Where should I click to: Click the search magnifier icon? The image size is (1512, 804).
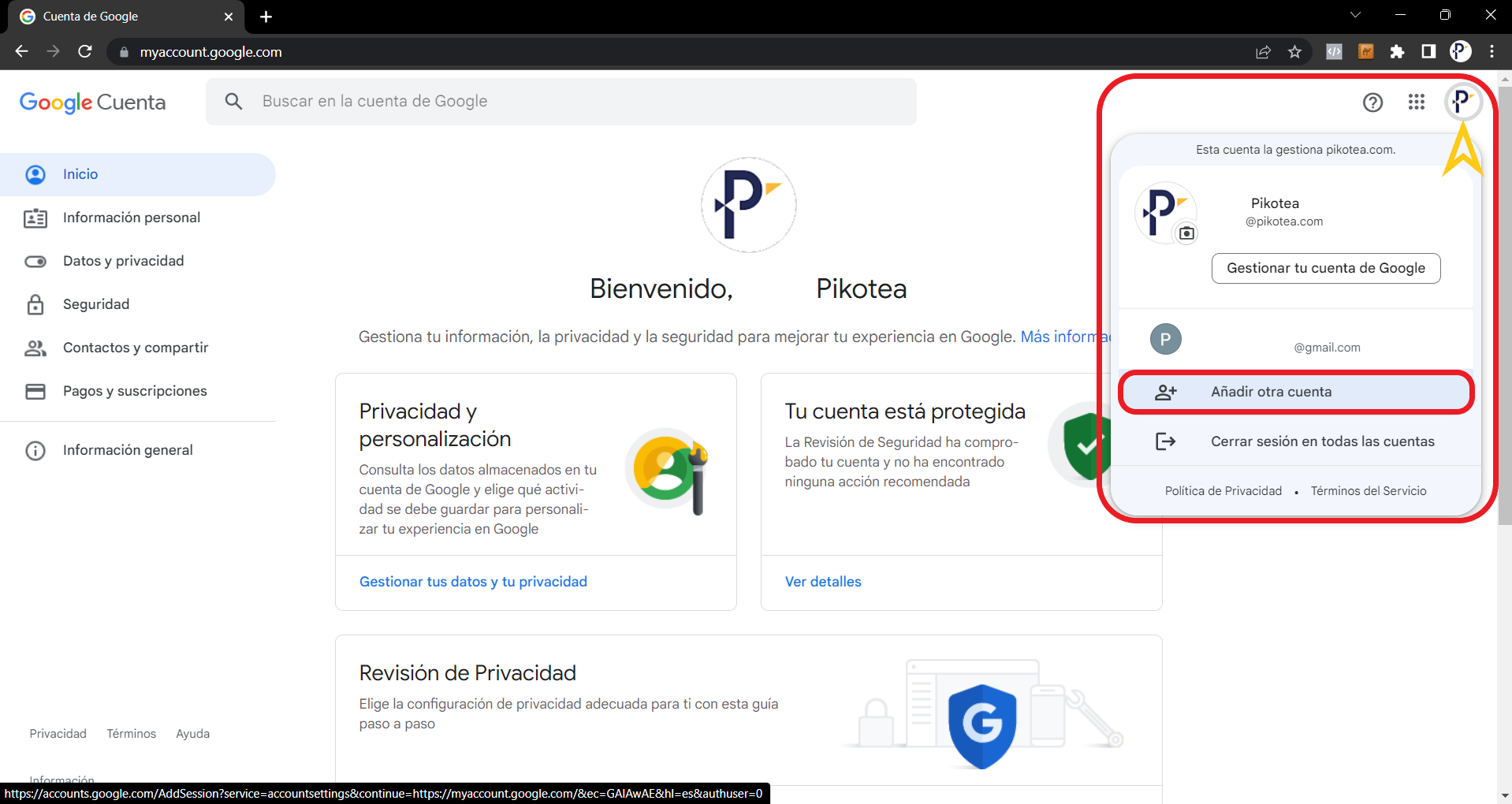pyautogui.click(x=233, y=101)
